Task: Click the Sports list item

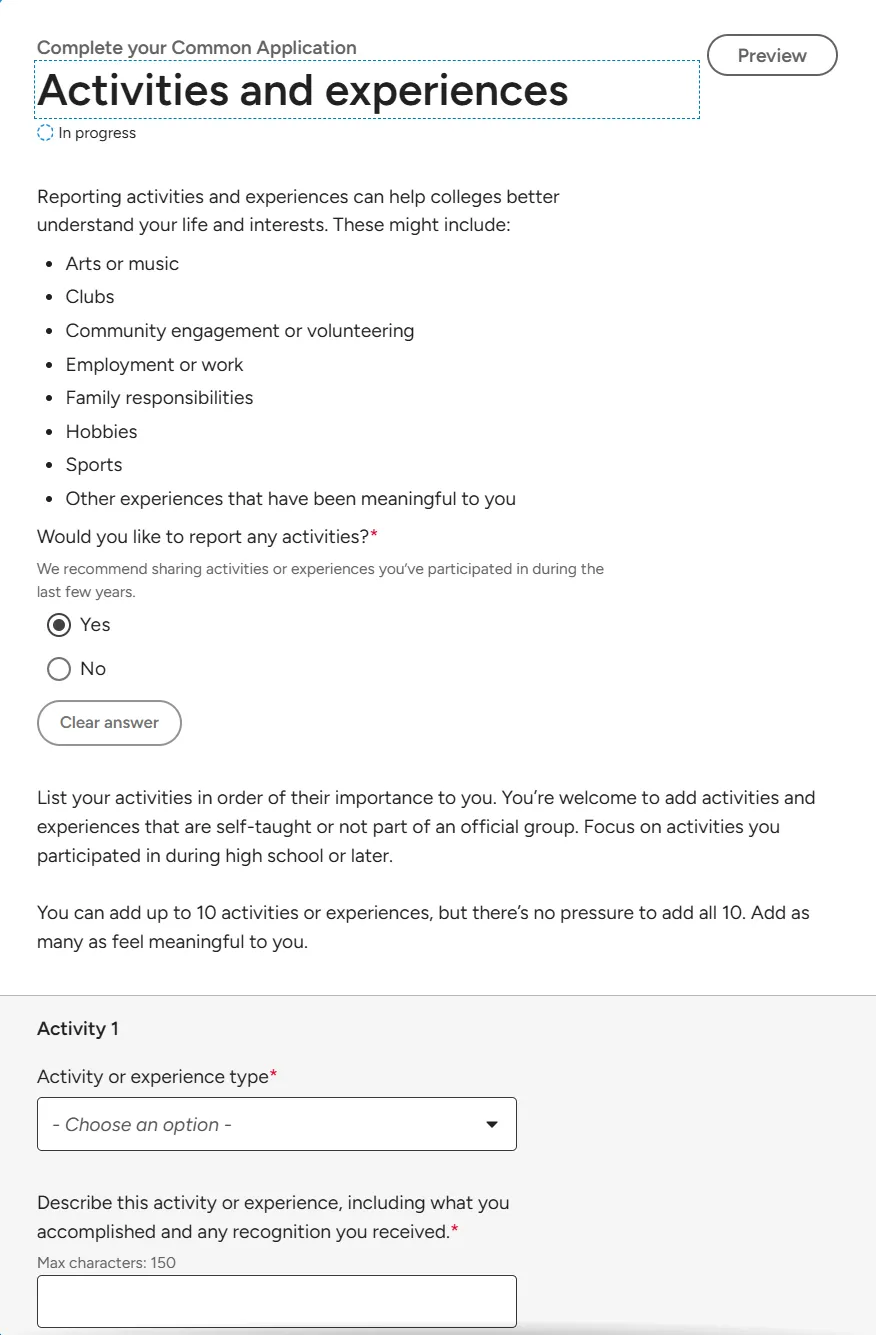Action: (x=94, y=465)
